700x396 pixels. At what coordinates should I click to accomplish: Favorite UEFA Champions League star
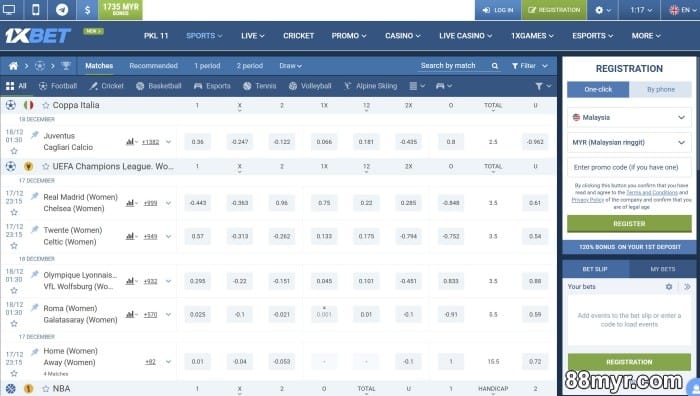point(46,167)
